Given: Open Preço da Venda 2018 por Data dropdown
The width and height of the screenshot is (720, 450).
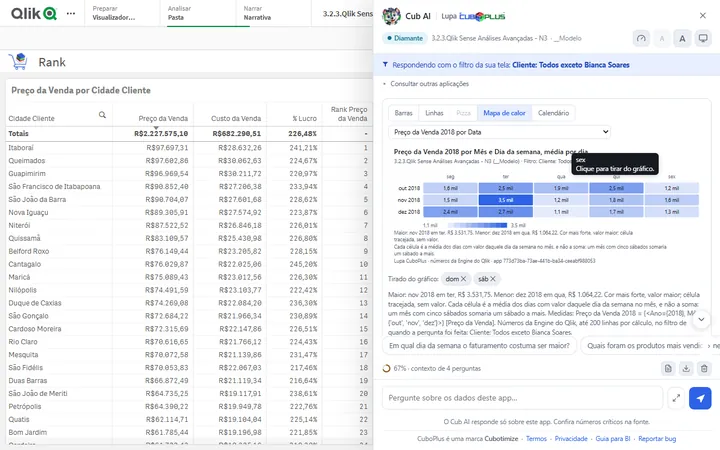Looking at the screenshot, I should coord(500,132).
